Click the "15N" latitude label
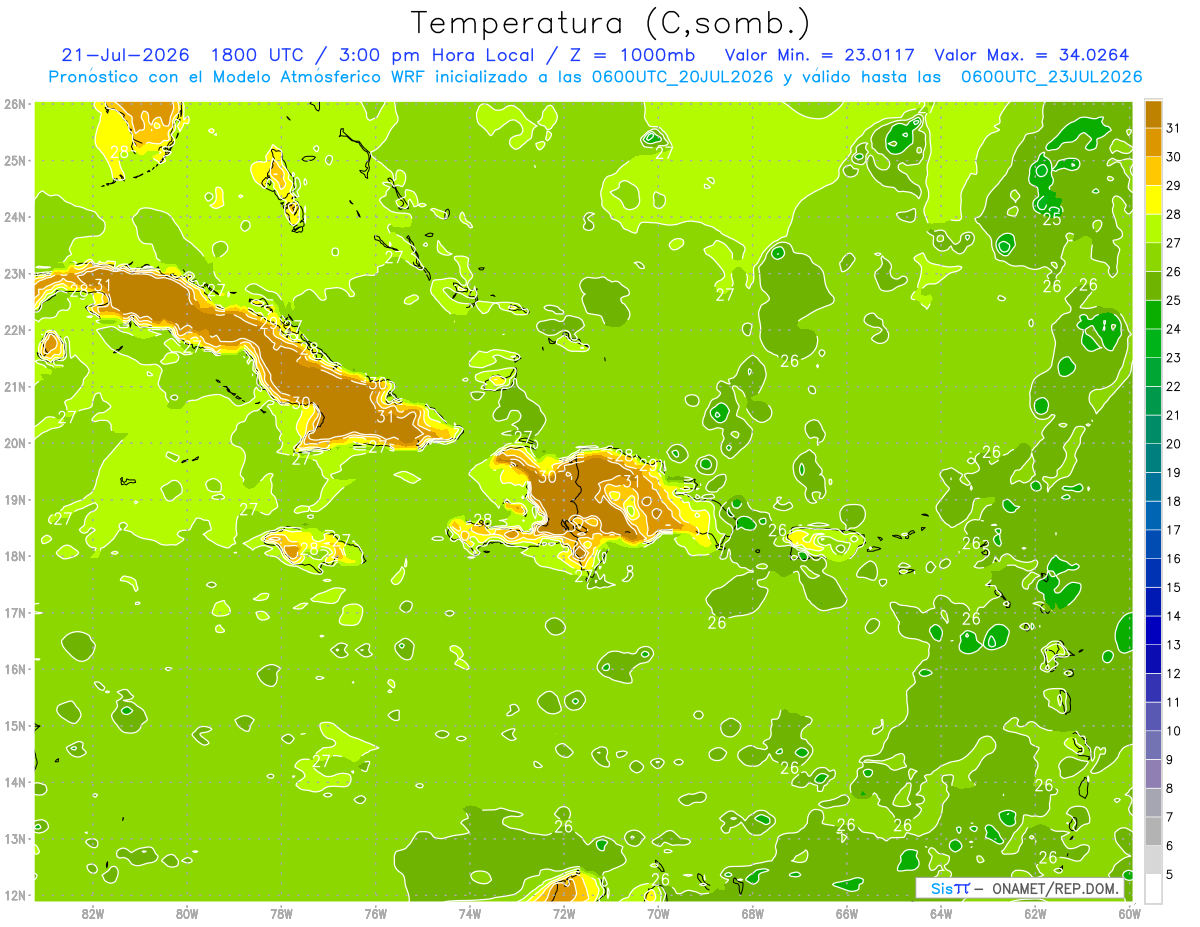 click(x=15, y=725)
